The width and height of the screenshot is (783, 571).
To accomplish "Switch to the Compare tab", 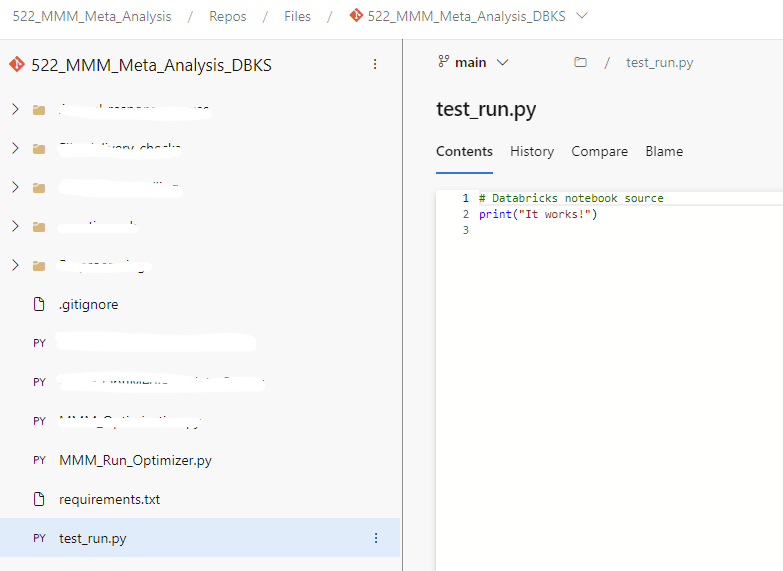I will [599, 152].
